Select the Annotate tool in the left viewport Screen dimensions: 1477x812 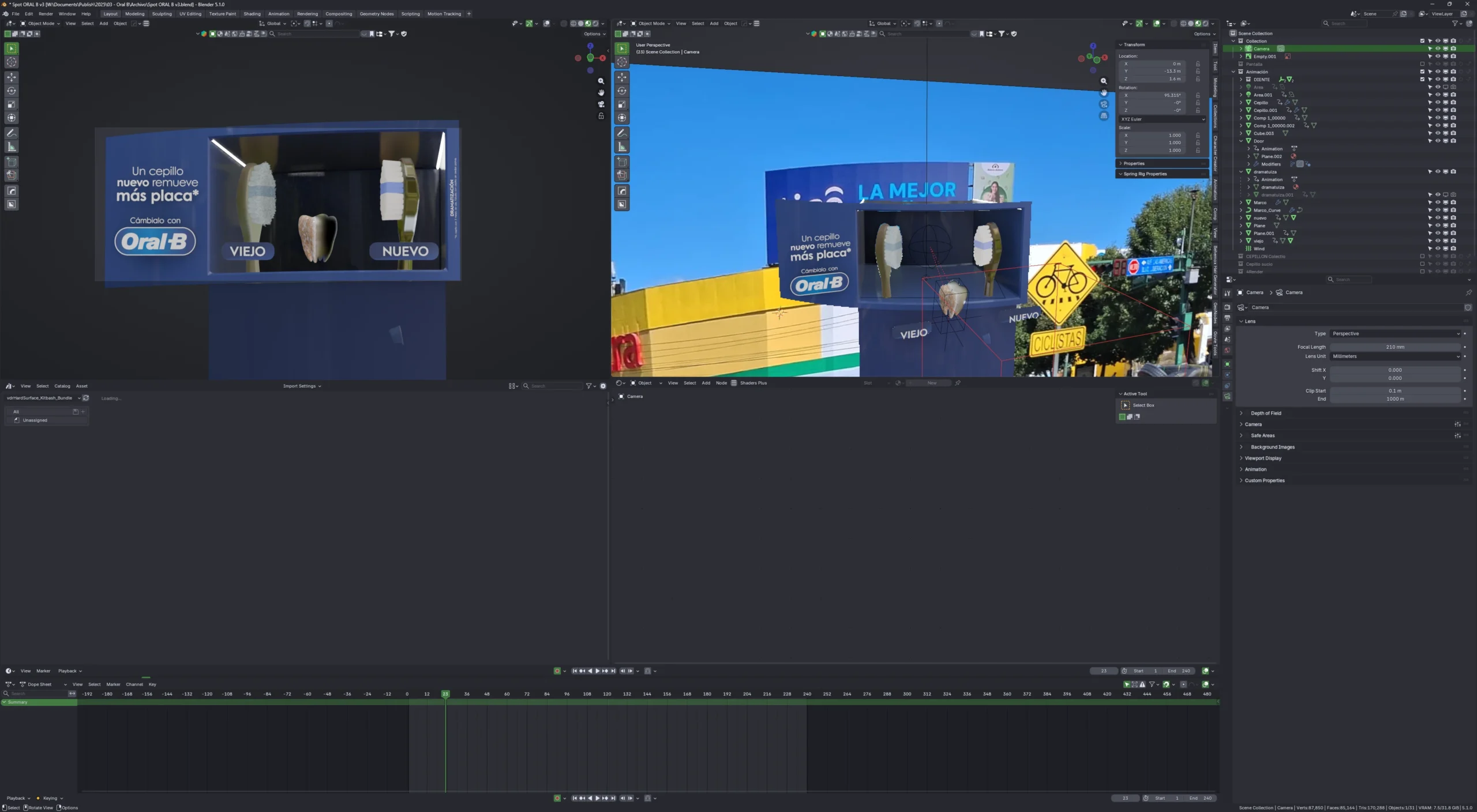pyautogui.click(x=12, y=133)
